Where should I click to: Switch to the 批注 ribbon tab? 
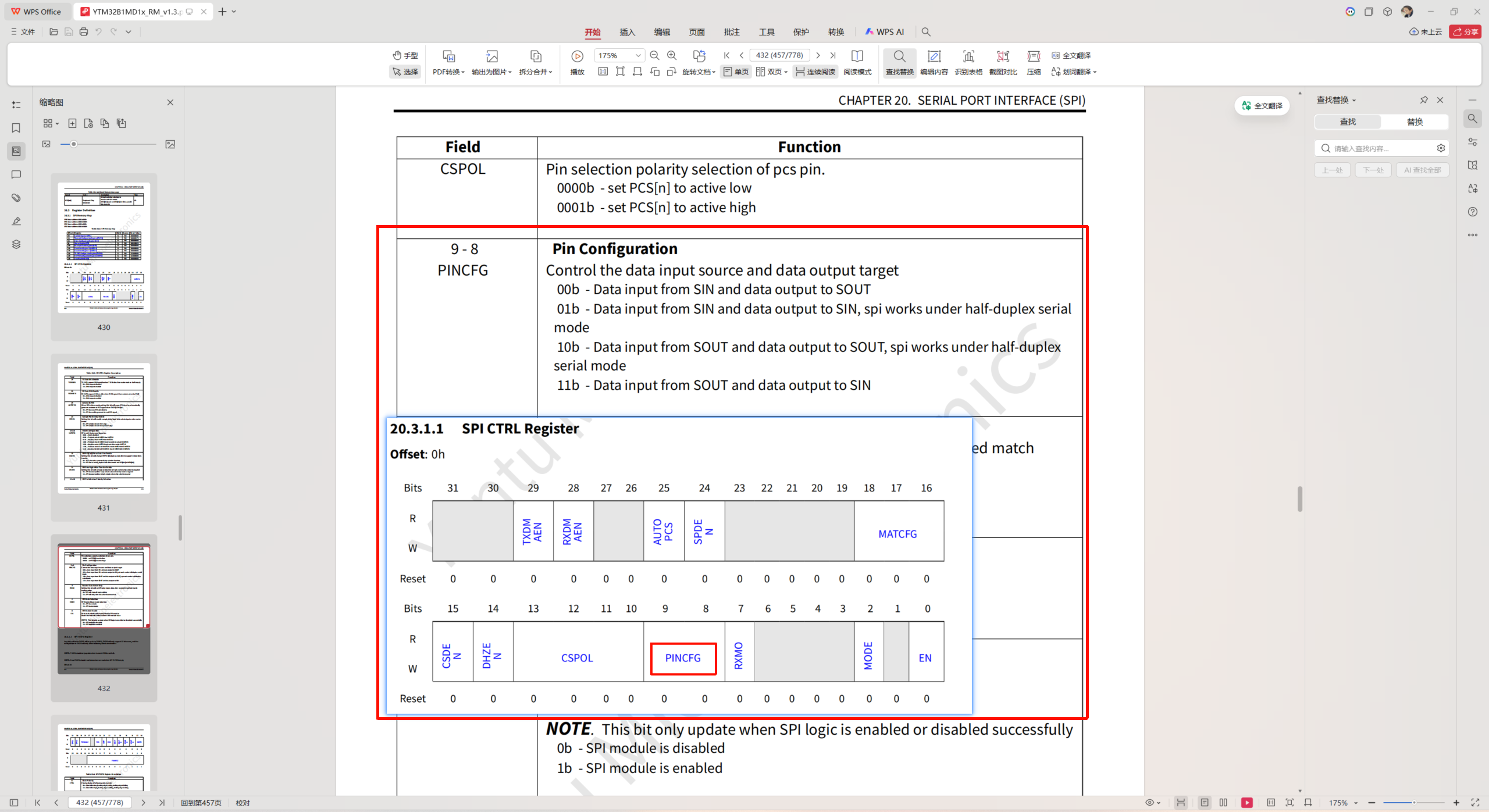(732, 32)
